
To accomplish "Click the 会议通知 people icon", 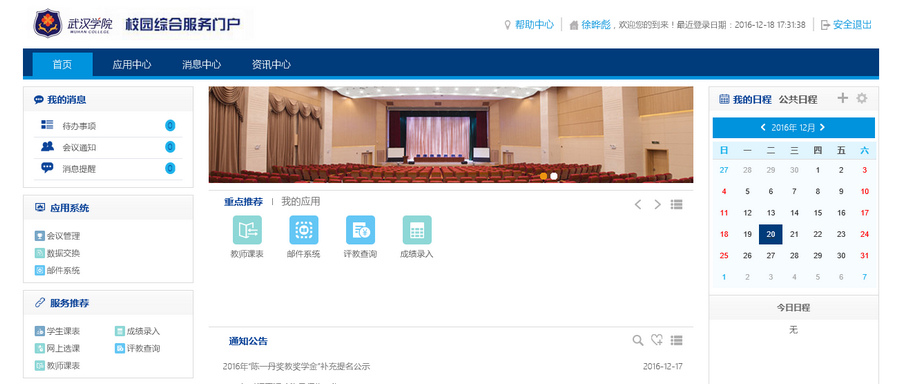I will coord(47,146).
